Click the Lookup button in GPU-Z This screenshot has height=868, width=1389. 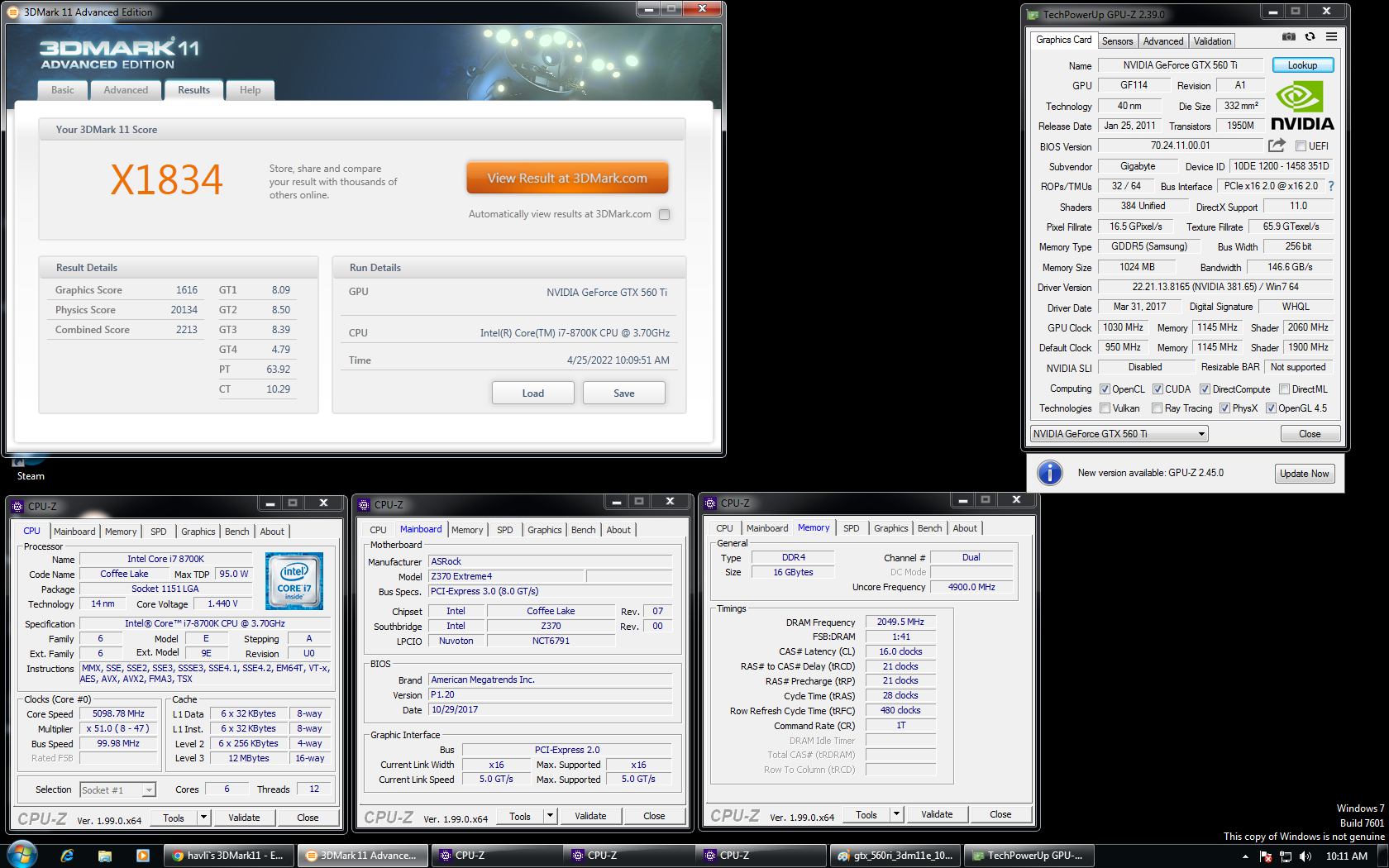pyautogui.click(x=1302, y=65)
